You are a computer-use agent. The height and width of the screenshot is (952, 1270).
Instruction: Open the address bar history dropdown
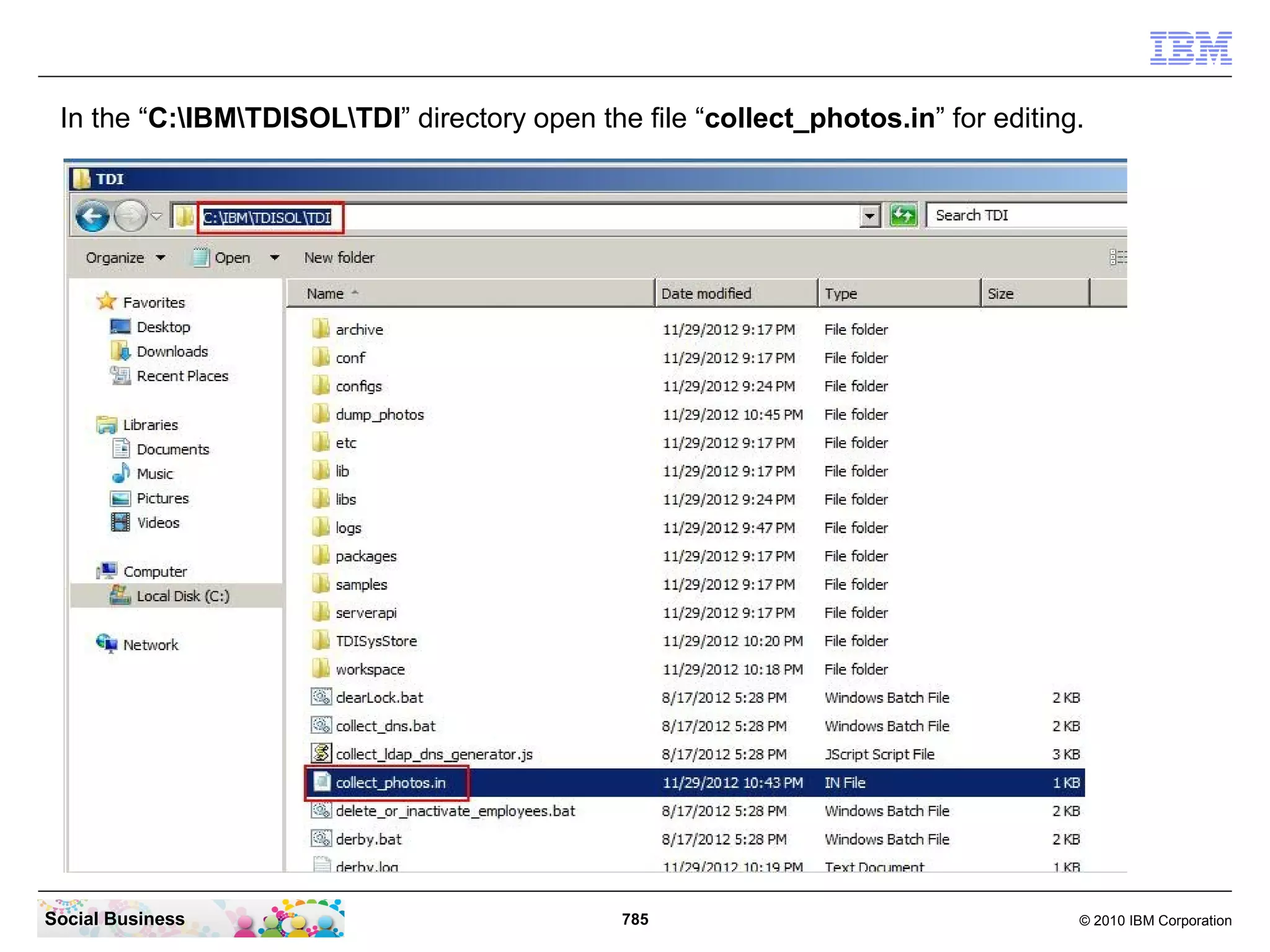[x=870, y=216]
